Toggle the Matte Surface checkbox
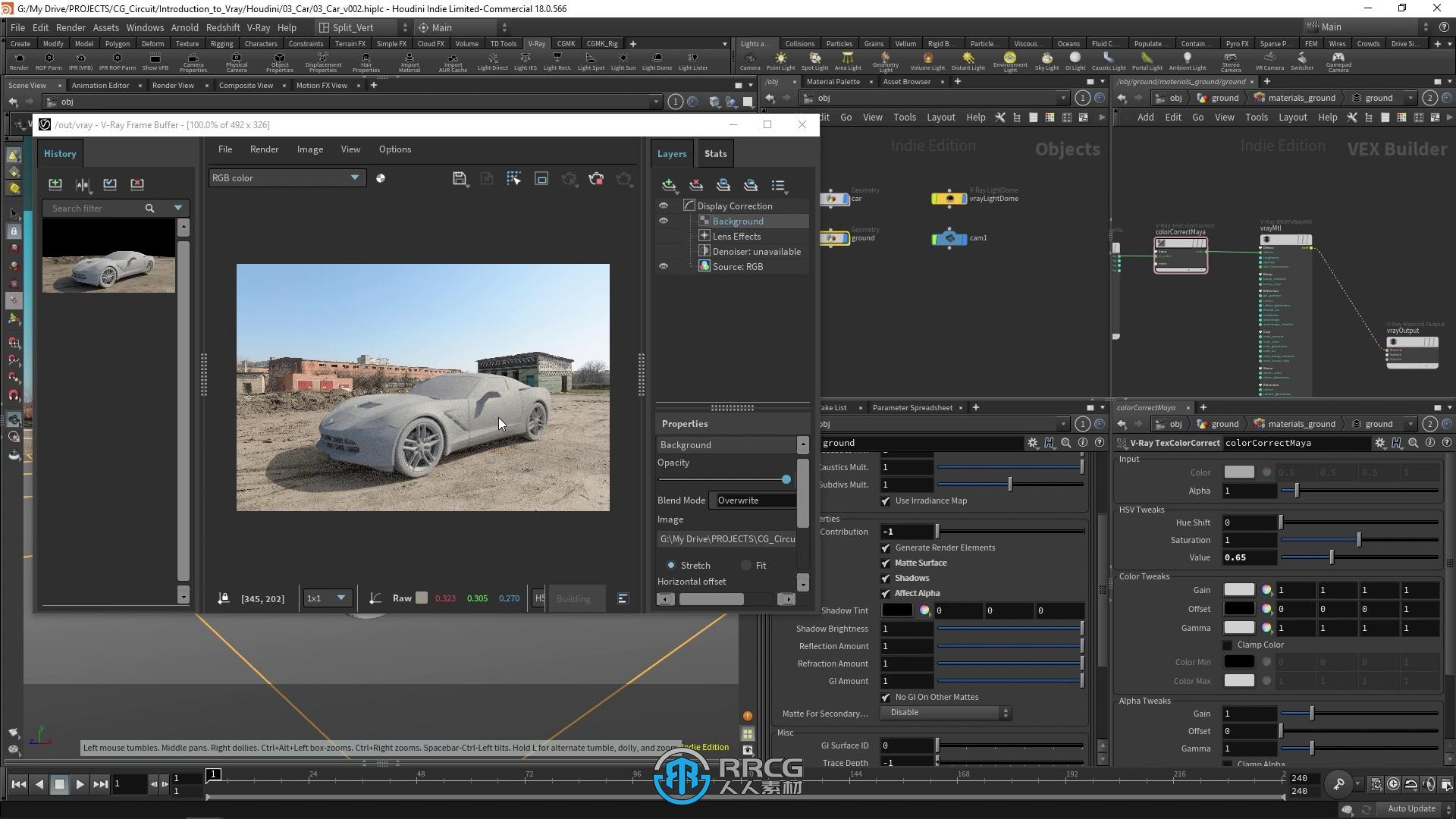Screen dimensions: 1456x819 (x=884, y=562)
